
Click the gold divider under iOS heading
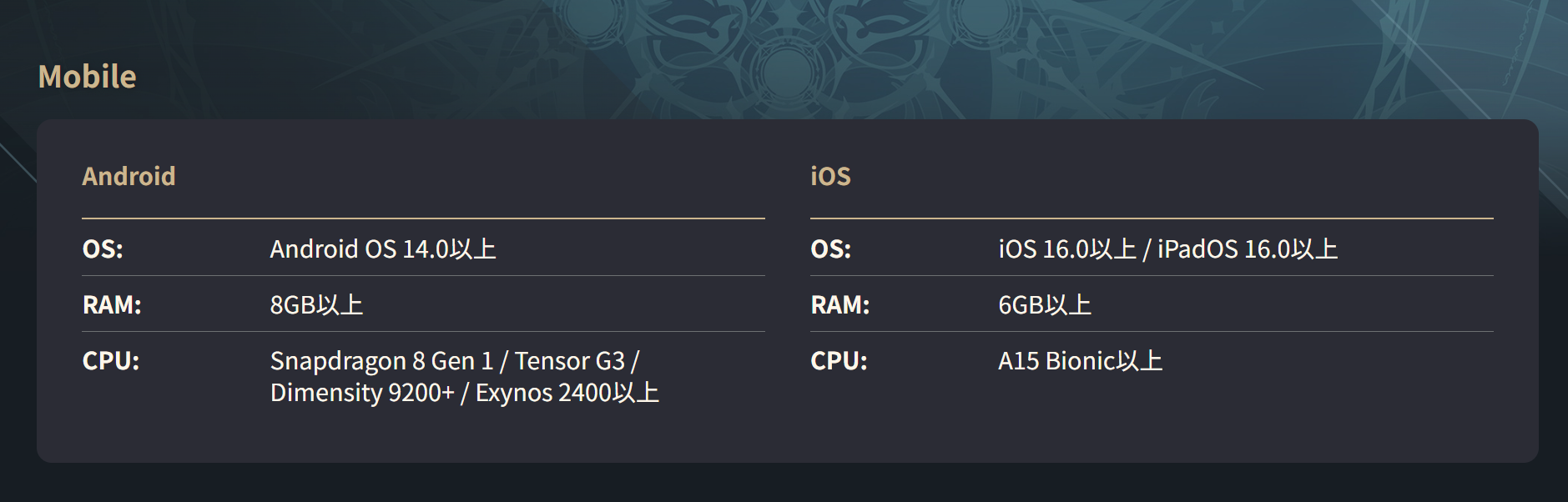click(1152, 218)
